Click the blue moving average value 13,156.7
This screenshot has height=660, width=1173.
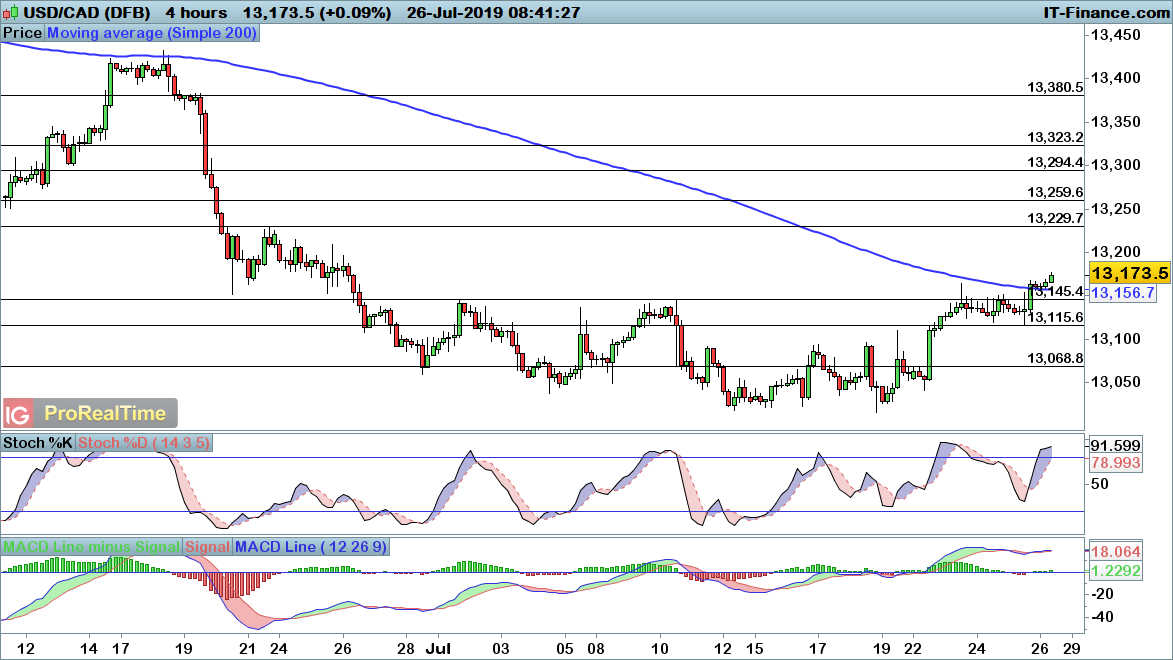(1122, 293)
